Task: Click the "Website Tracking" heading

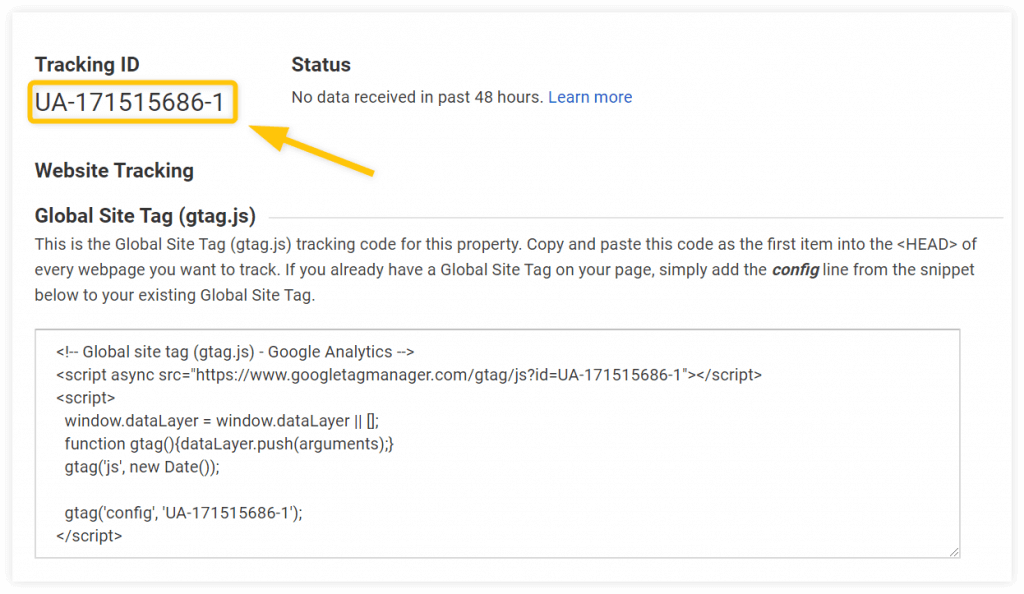Action: point(114,171)
